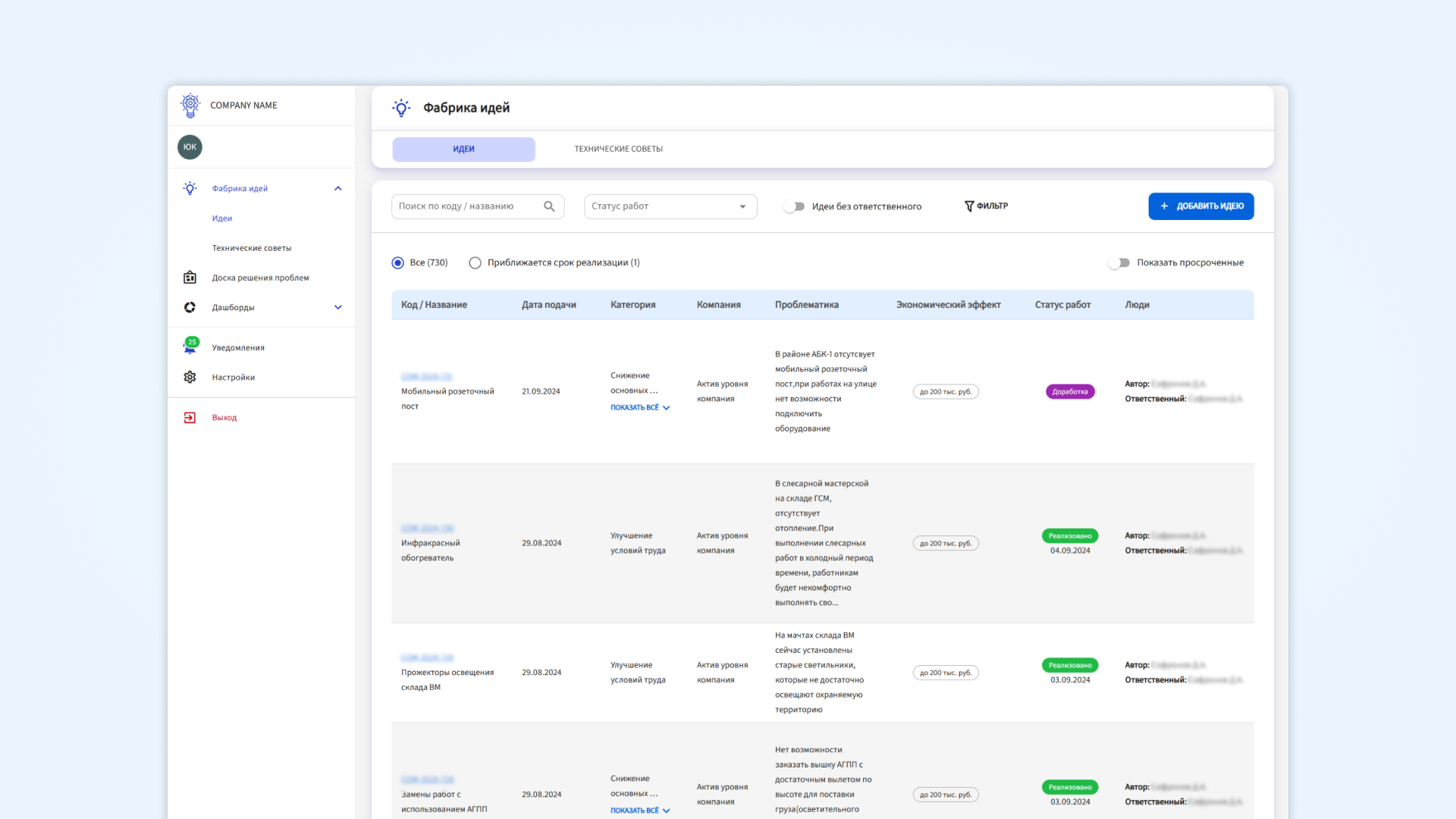
Task: Click the lightbulb icon in page header
Action: [x=401, y=108]
